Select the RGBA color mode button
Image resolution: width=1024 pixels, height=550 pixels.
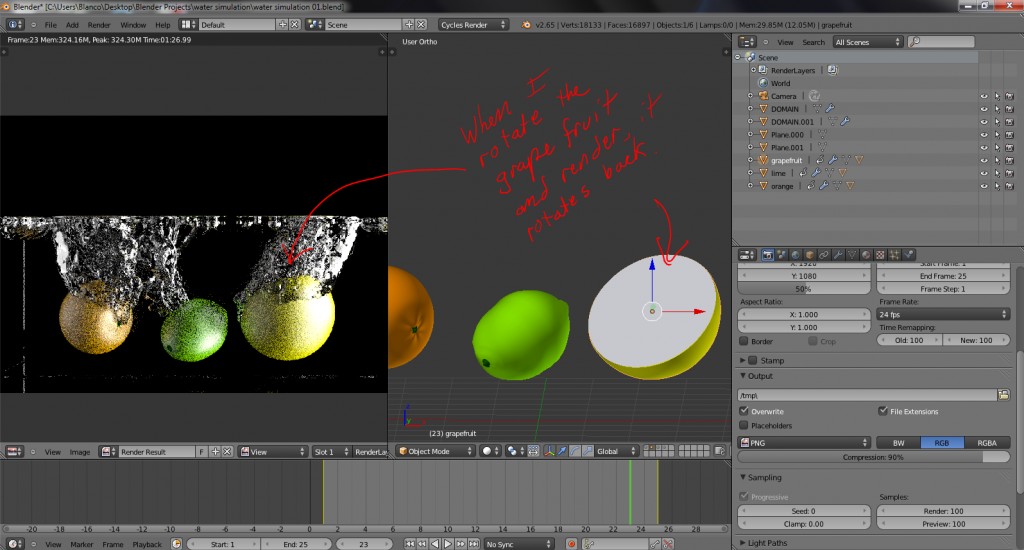click(x=987, y=442)
